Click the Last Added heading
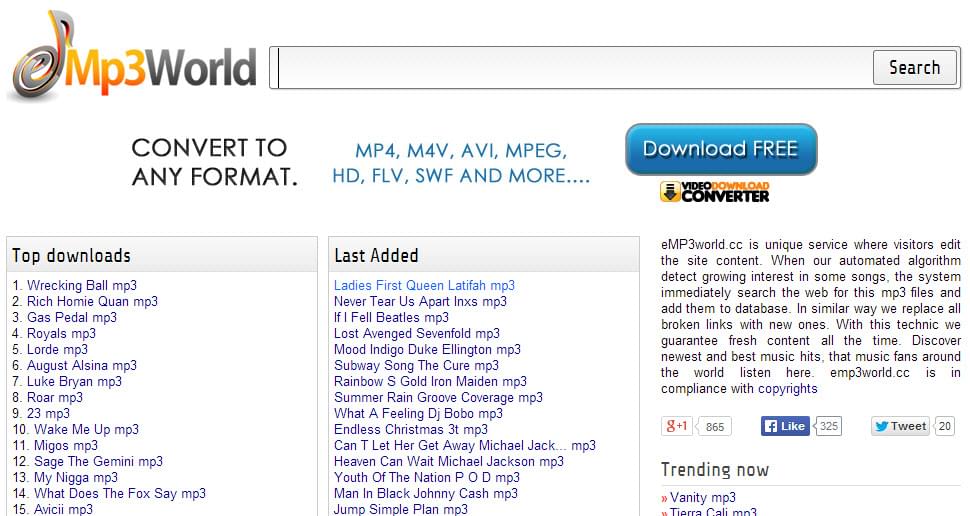The width and height of the screenshot is (970, 516). tap(376, 256)
